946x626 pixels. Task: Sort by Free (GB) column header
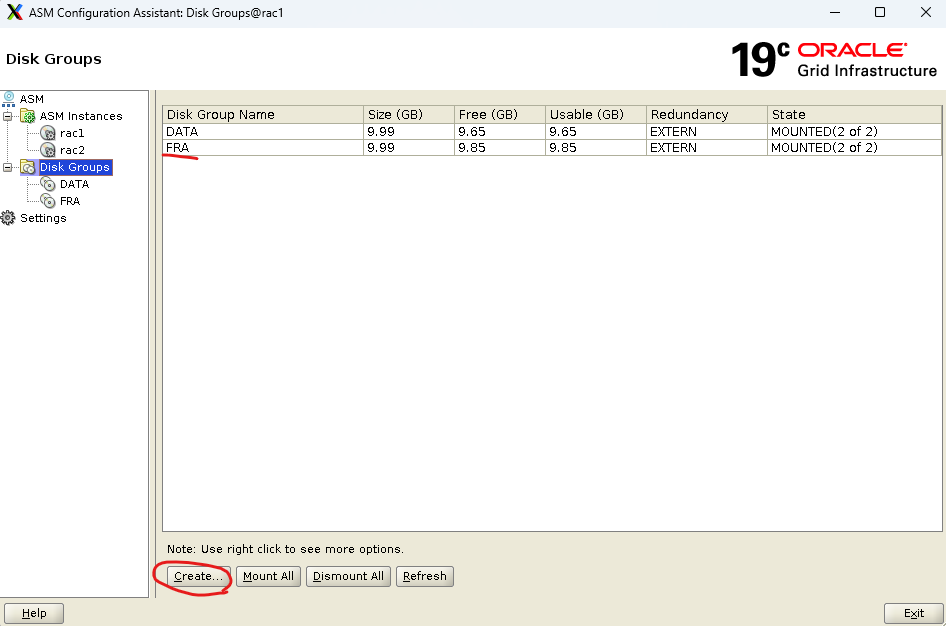click(x=500, y=115)
